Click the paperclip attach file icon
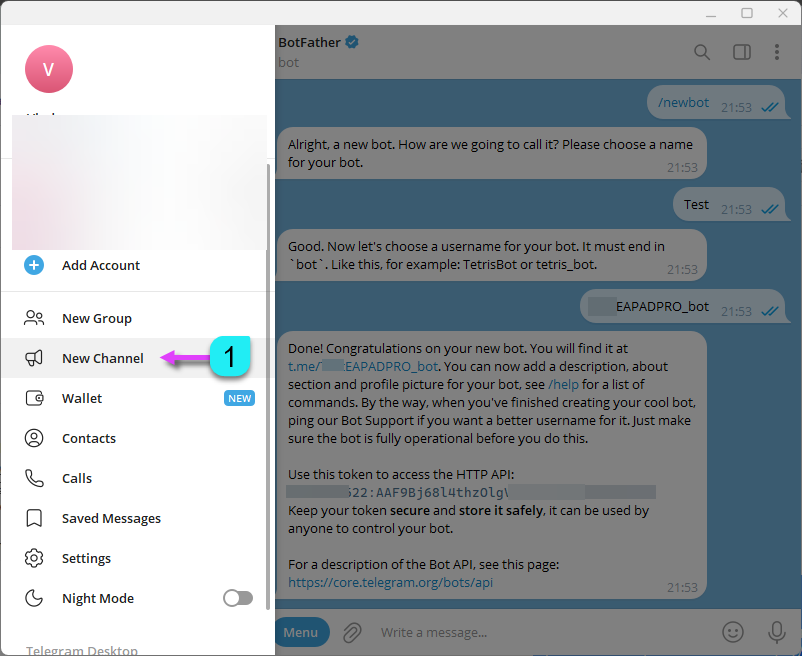The width and height of the screenshot is (802, 656). 352,632
